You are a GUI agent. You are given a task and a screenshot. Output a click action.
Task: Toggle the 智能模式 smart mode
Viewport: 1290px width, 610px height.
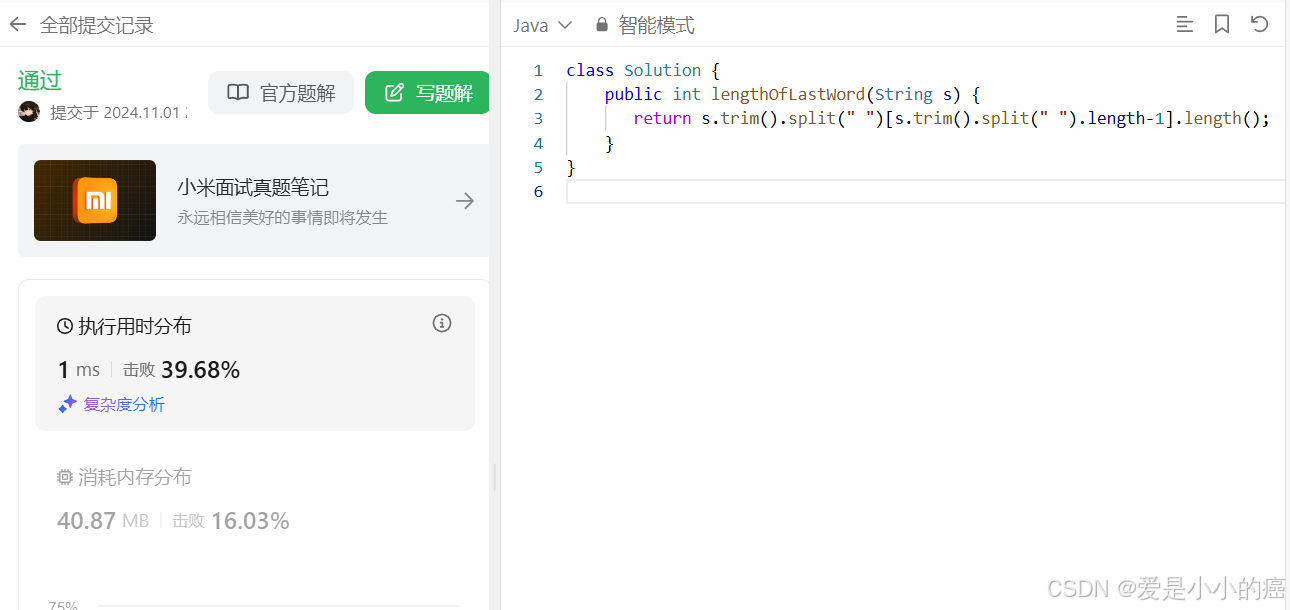tap(656, 25)
